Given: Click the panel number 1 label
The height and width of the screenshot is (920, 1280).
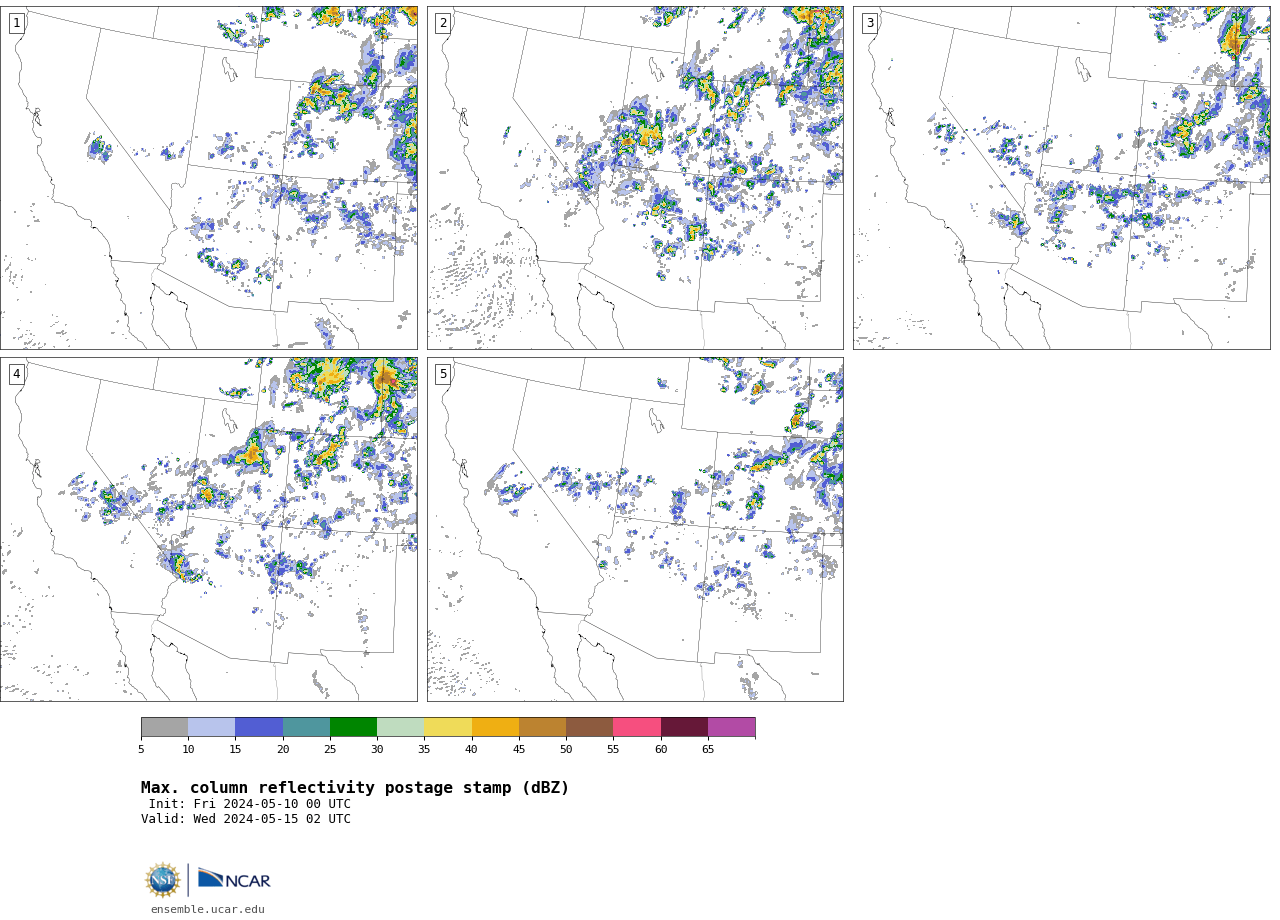Looking at the screenshot, I should tap(16, 23).
